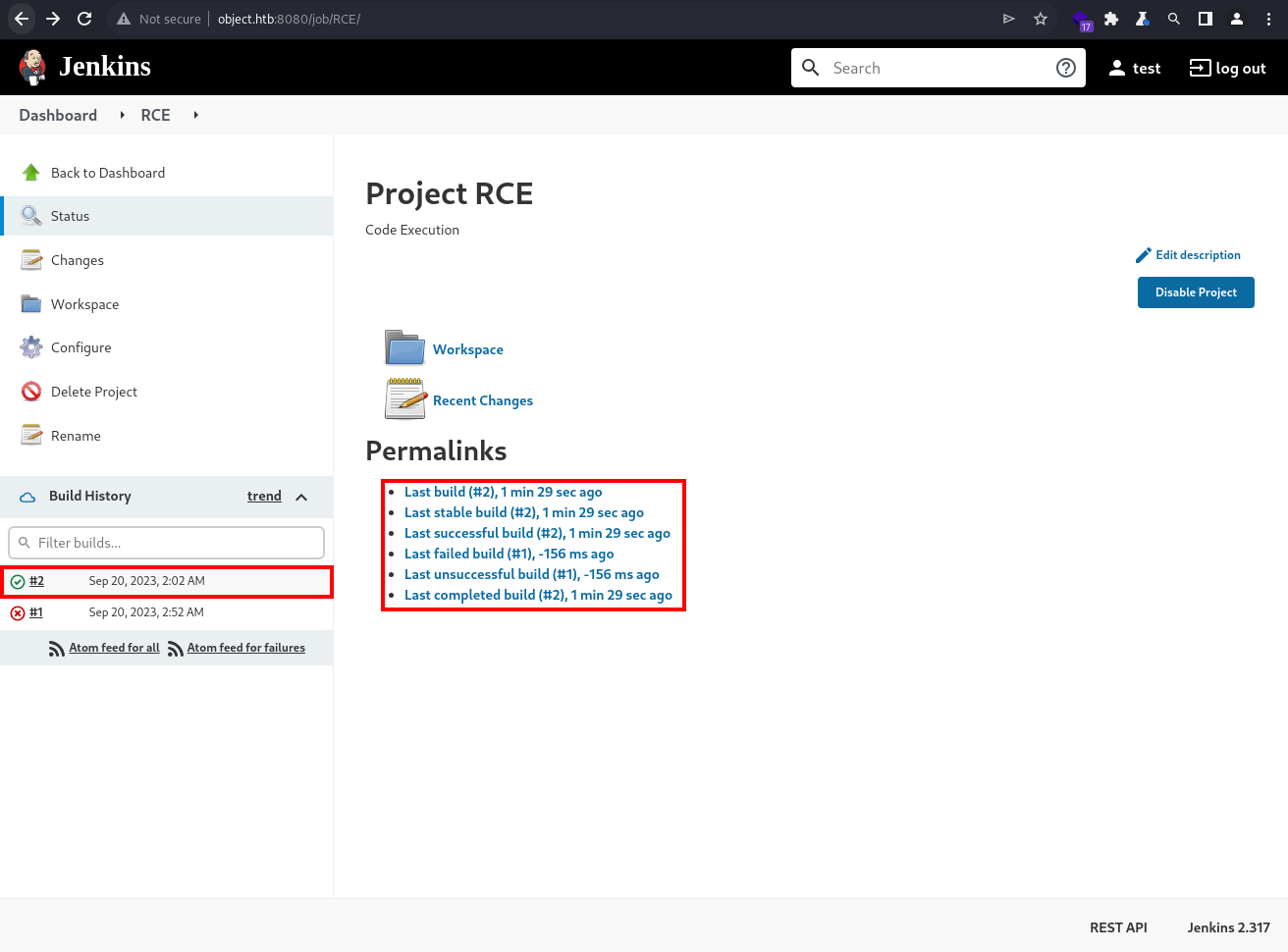This screenshot has width=1288, height=952.
Task: Bookmark page using the star icon
Action: coord(1041,19)
